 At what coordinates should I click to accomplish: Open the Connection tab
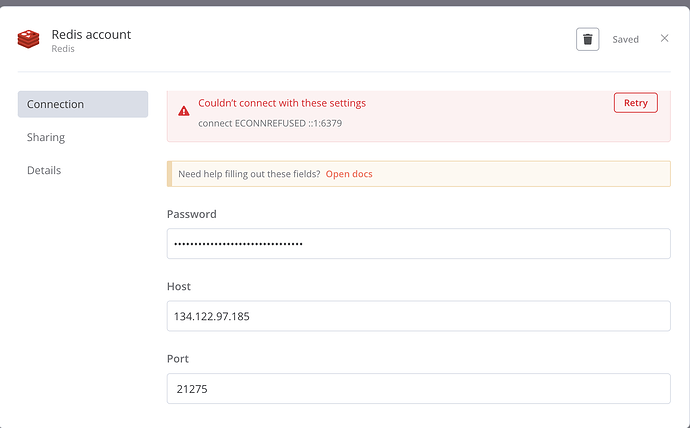tap(83, 104)
